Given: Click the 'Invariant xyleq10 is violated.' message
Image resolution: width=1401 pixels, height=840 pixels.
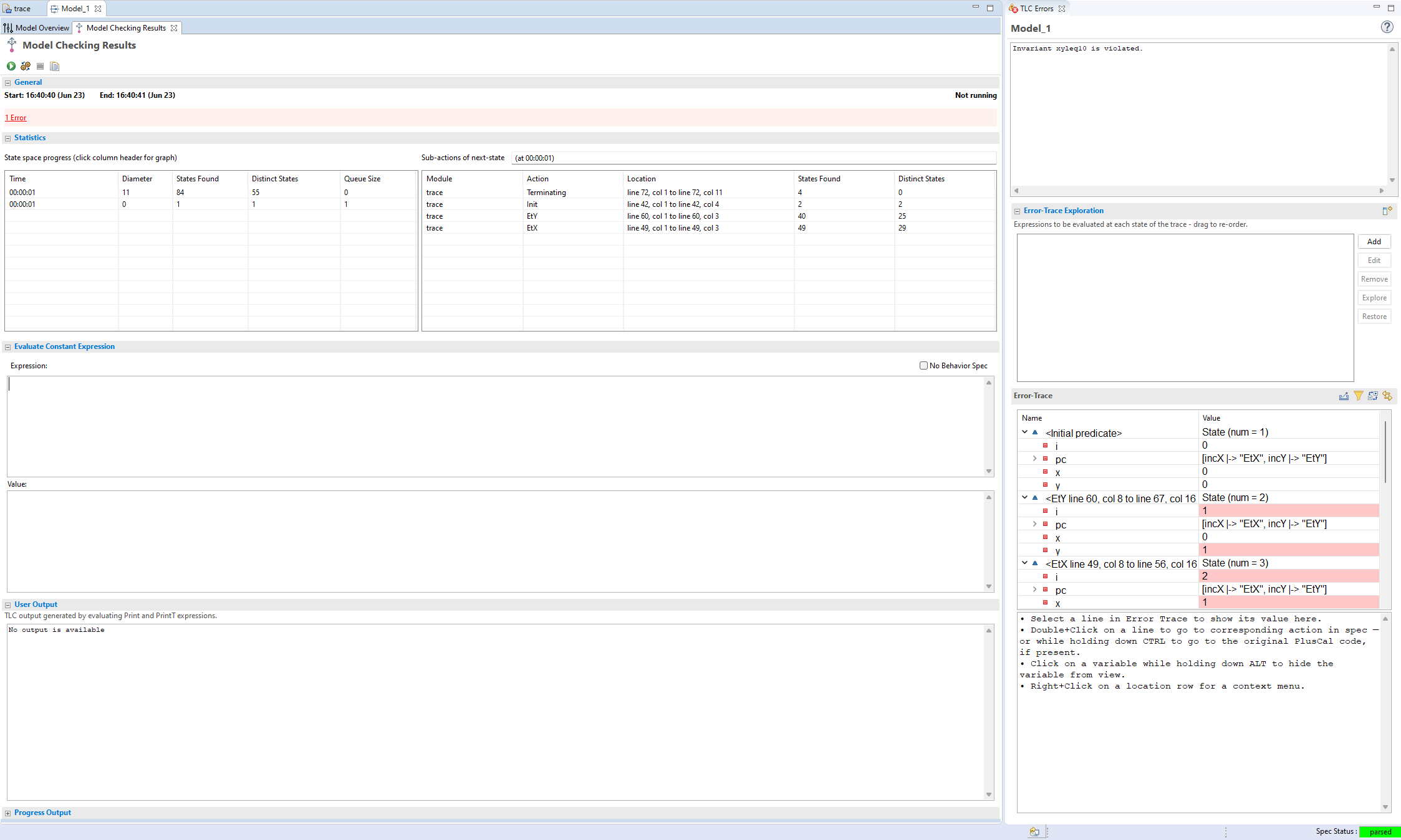Looking at the screenshot, I should (1077, 49).
